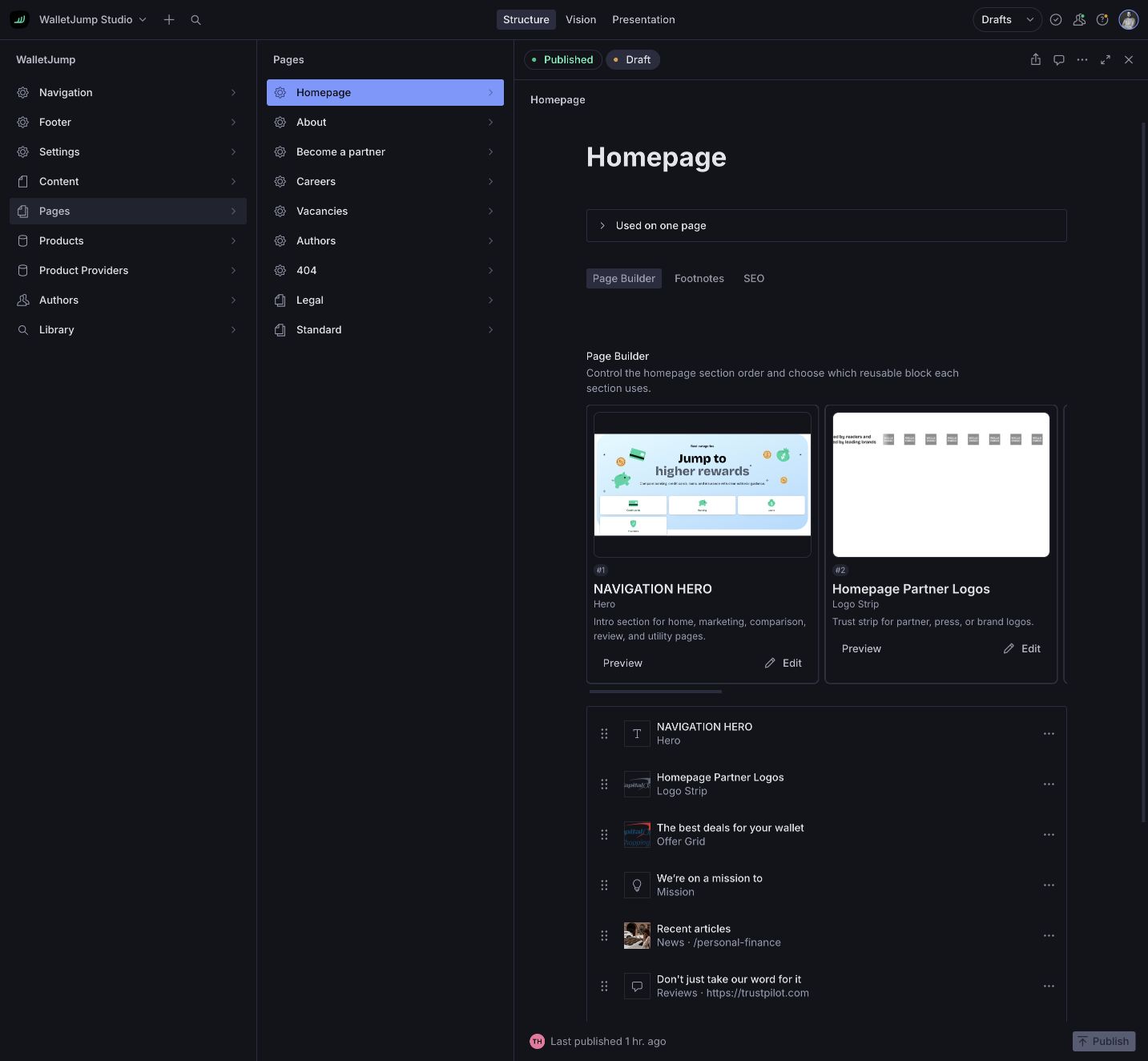
Task: Open the Vacancies page in Pages list
Action: coord(385,211)
